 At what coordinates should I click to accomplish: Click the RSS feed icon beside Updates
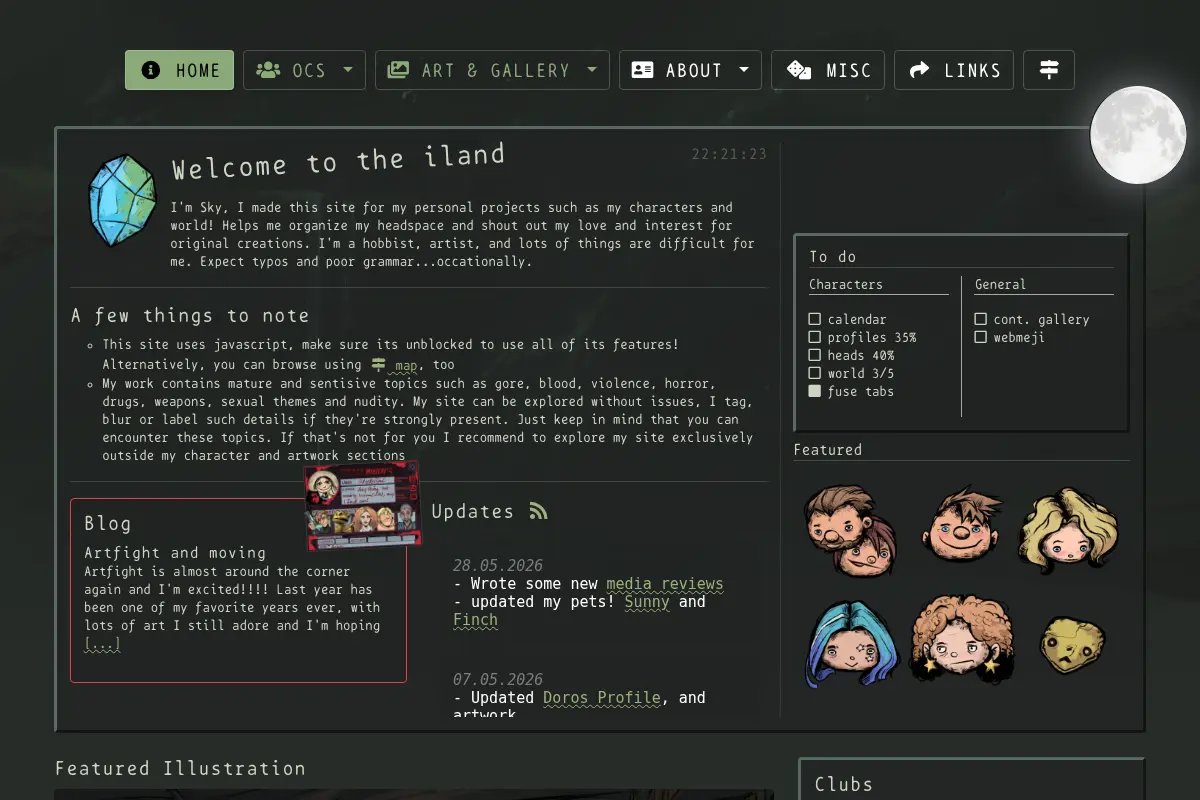[538, 511]
